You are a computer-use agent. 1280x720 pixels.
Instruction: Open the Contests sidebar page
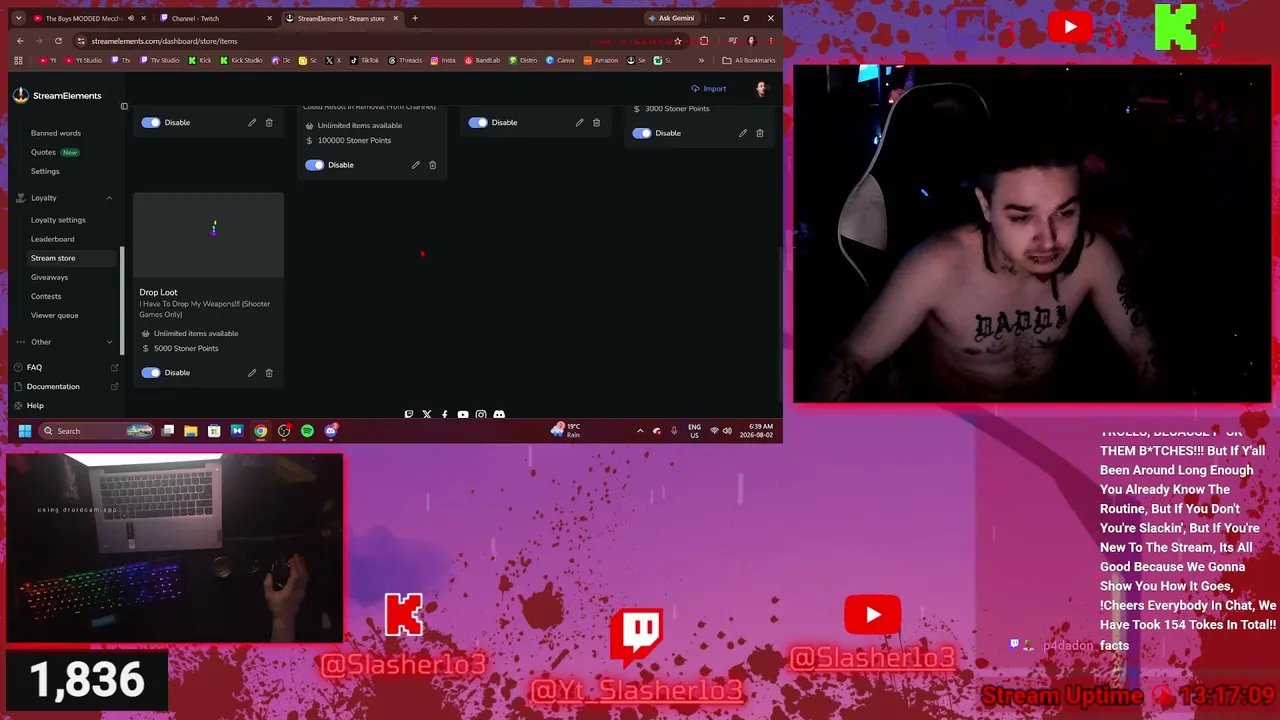tap(46, 296)
